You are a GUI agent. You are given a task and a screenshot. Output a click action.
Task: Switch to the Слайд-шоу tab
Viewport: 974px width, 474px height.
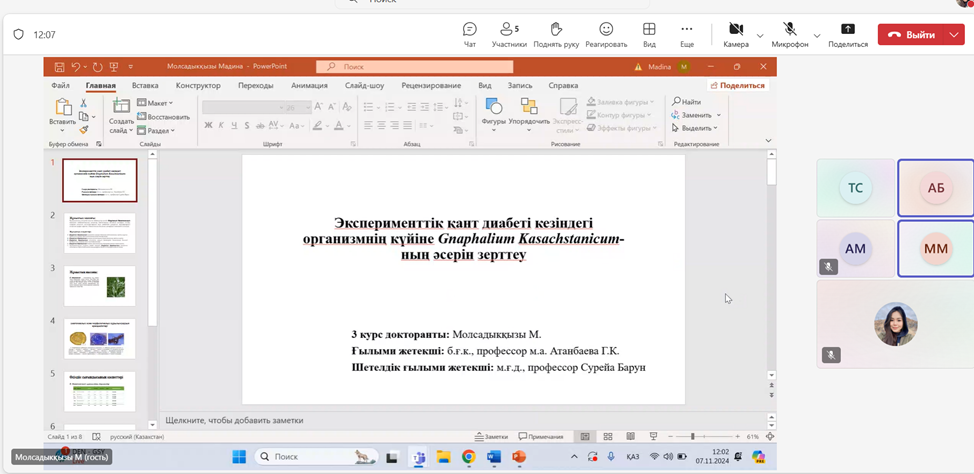pyautogui.click(x=365, y=86)
